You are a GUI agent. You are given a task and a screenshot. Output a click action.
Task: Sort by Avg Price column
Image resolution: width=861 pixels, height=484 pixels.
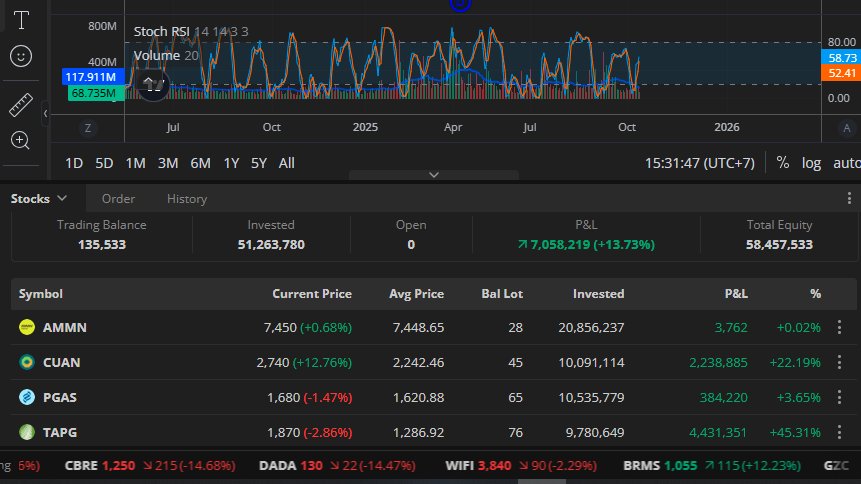tap(416, 294)
